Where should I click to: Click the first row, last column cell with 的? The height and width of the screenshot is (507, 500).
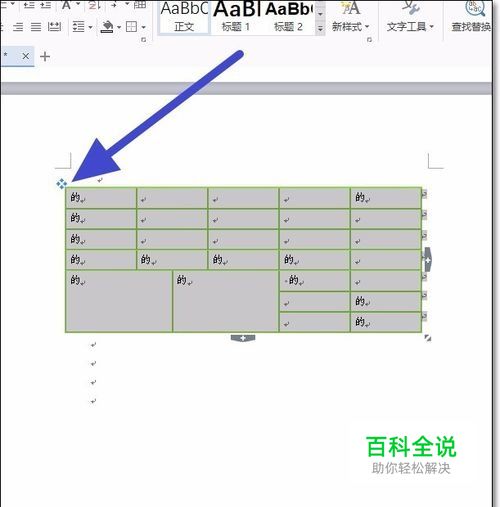pyautogui.click(x=385, y=198)
